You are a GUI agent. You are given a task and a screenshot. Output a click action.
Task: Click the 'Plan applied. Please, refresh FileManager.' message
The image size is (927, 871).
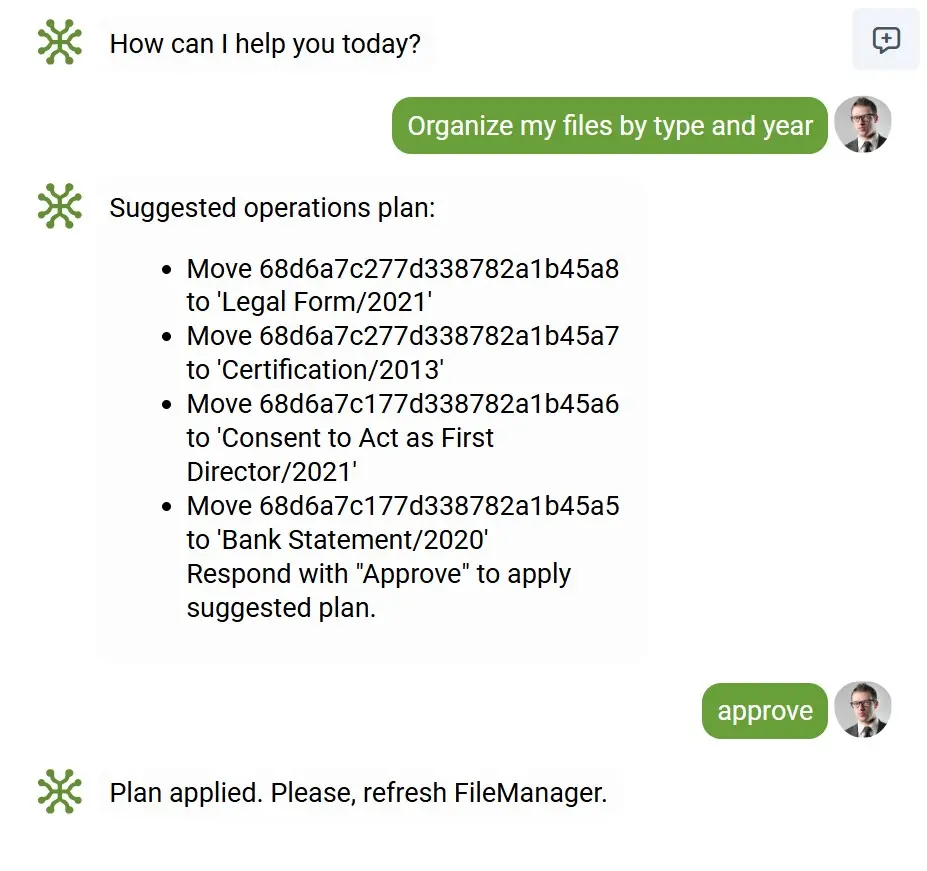point(358,793)
